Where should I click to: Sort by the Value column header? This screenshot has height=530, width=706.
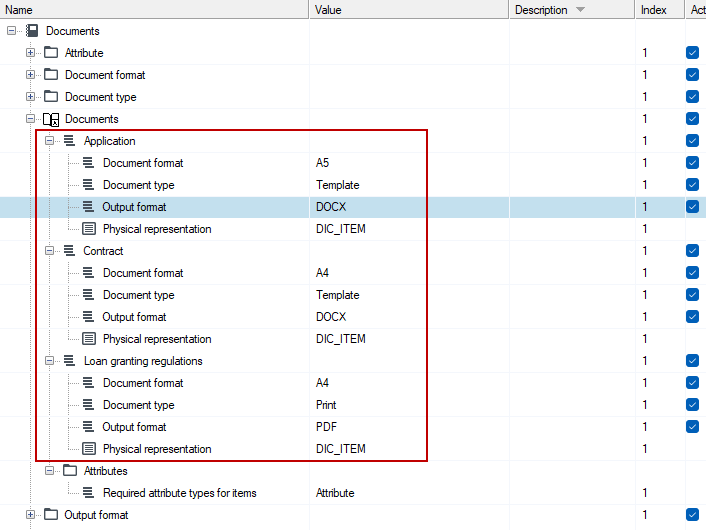pos(409,9)
